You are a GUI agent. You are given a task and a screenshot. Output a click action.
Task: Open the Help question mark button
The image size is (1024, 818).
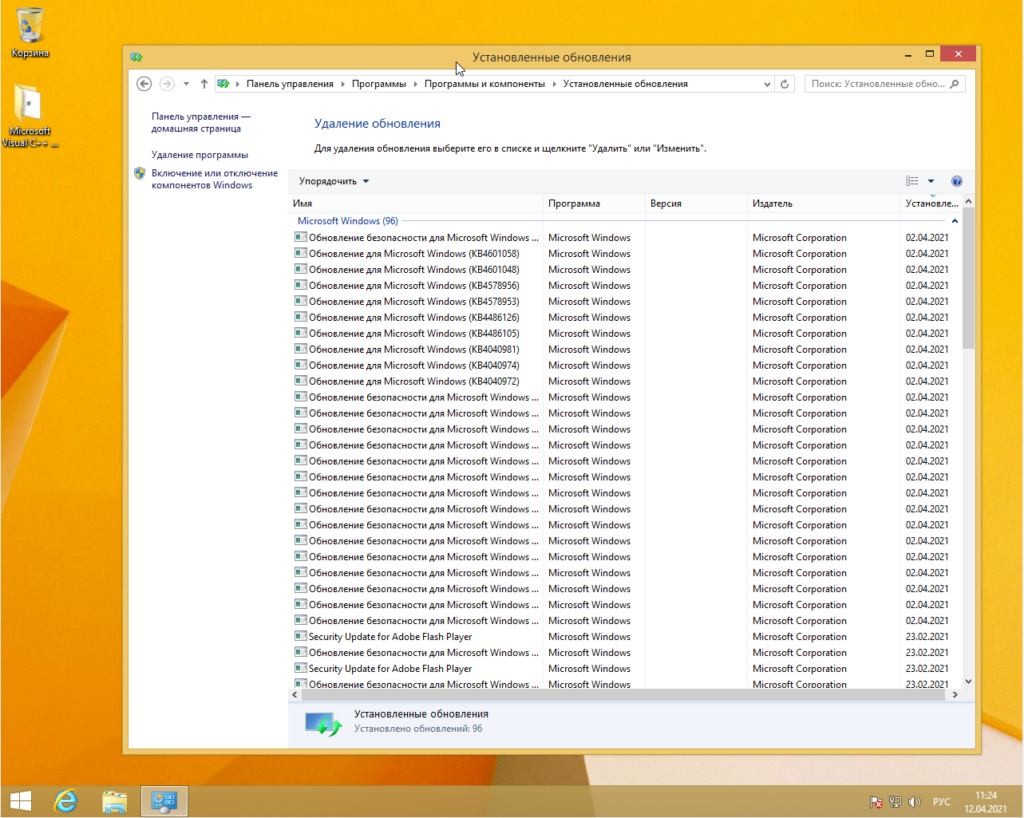[957, 181]
